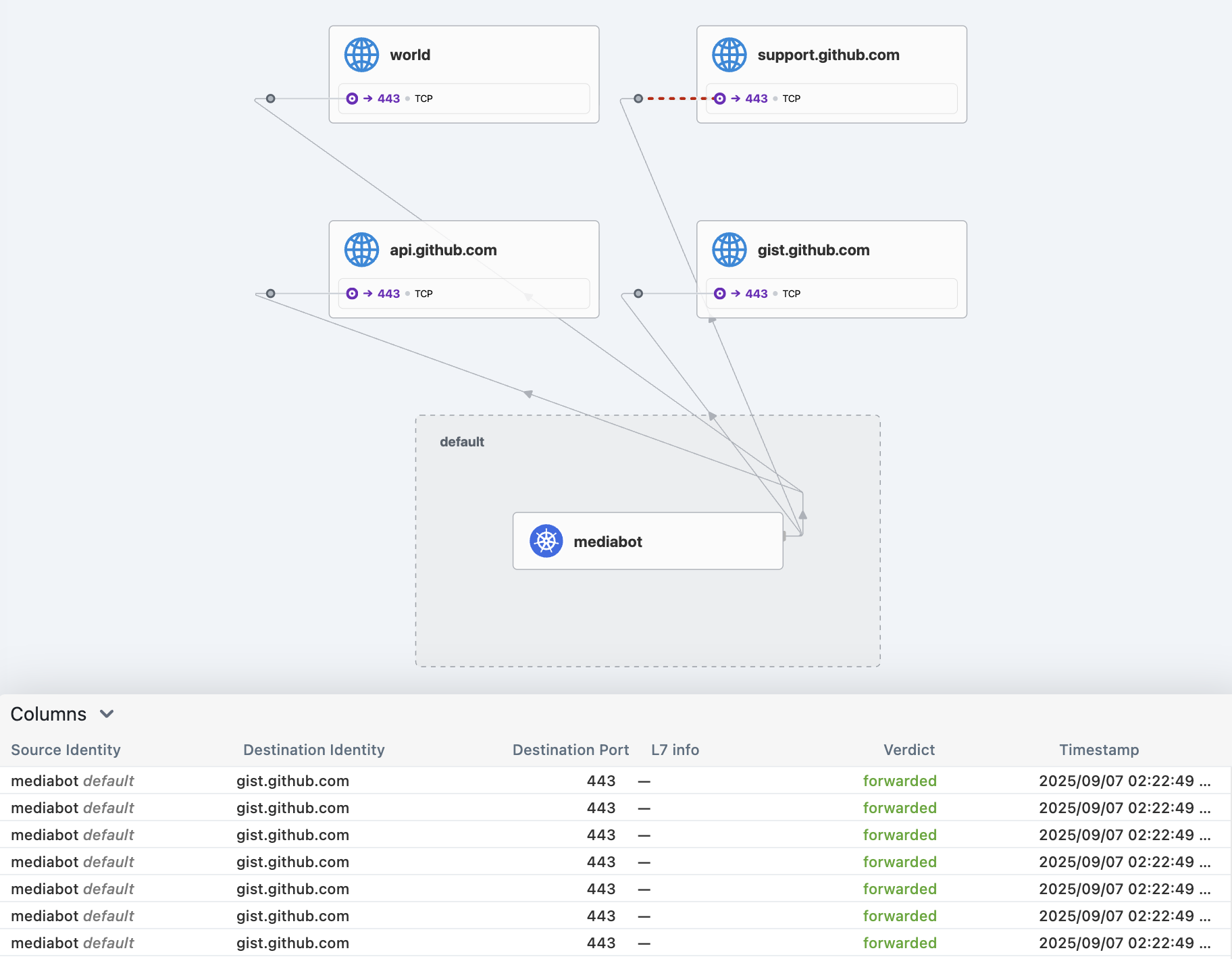Viewport: 1232px width, 959px height.
Task: Click the connector dot left of support.github.com card
Action: coord(638,99)
